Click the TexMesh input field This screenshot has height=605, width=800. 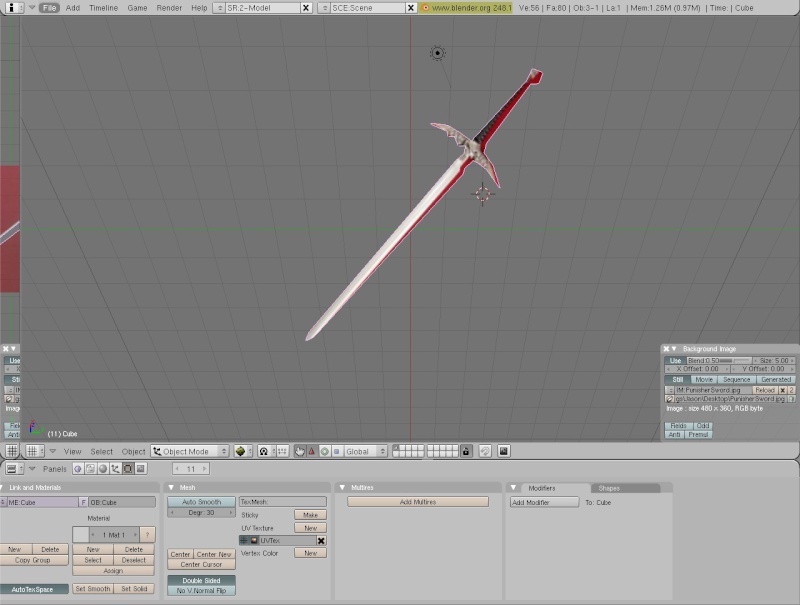283,502
